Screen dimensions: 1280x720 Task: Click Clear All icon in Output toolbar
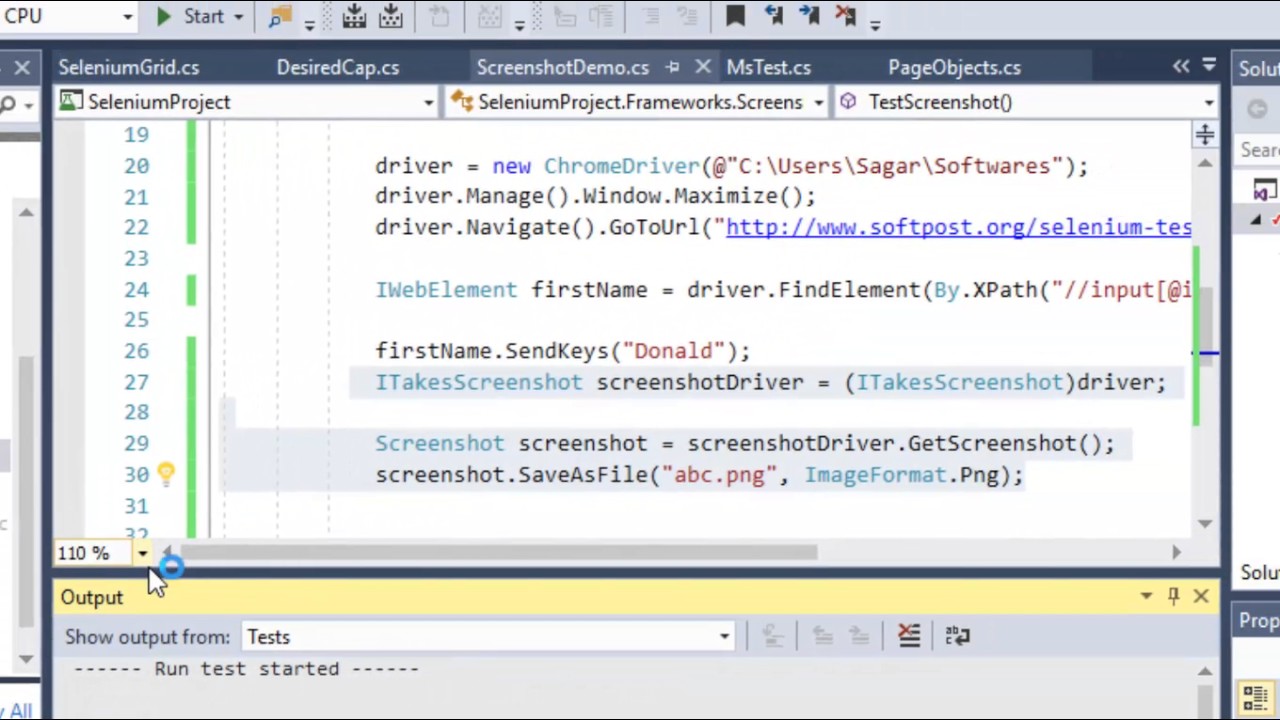pyautogui.click(x=909, y=636)
